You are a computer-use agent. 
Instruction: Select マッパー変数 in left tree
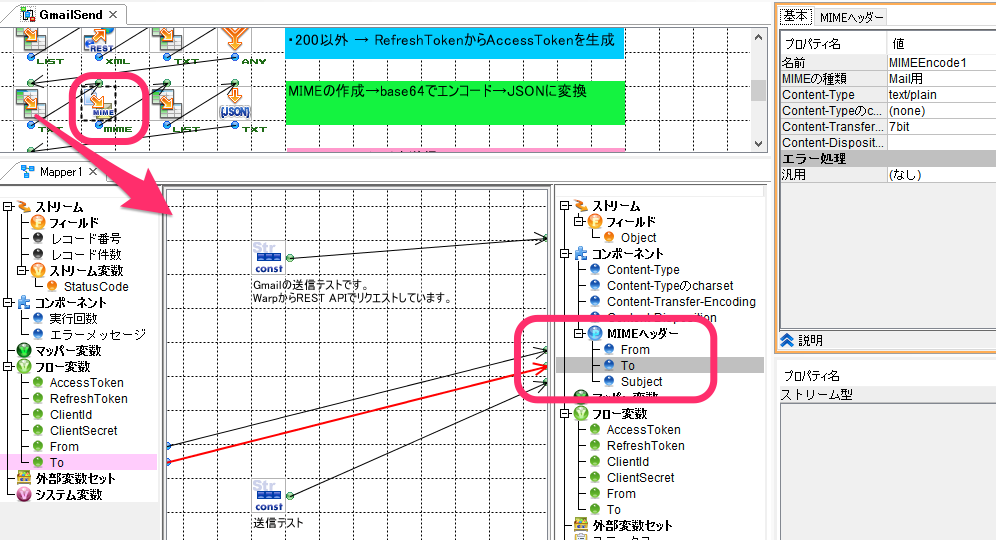[x=68, y=350]
